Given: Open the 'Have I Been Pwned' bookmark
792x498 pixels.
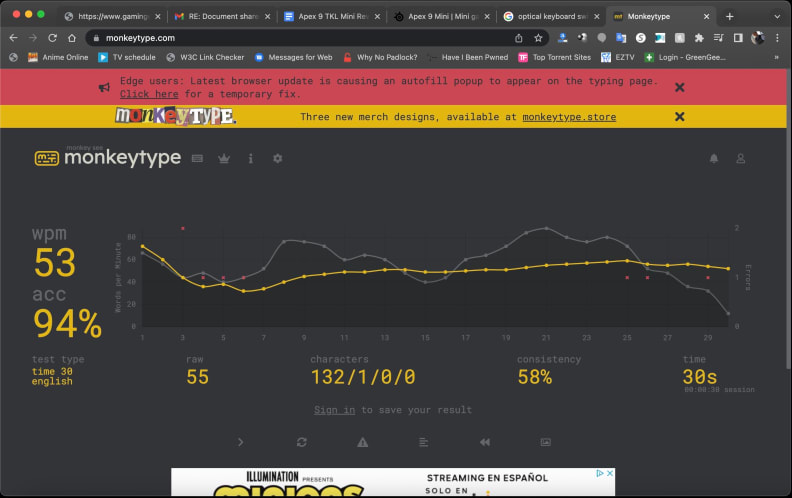Looking at the screenshot, I should pos(468,58).
